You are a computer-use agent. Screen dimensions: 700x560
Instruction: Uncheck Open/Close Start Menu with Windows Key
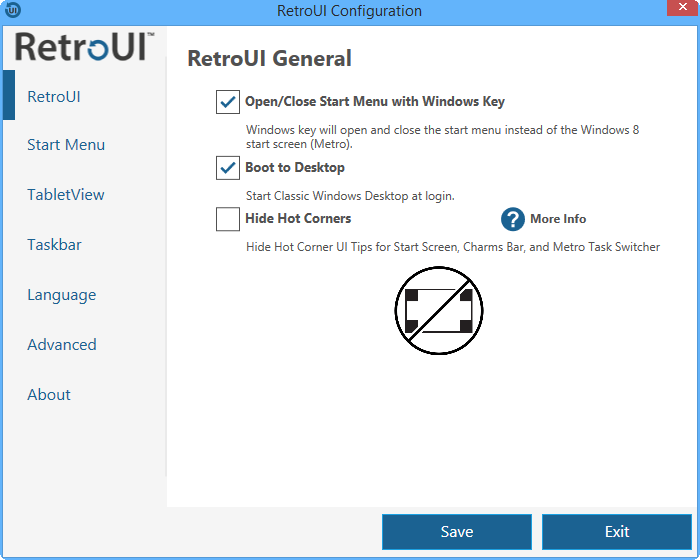[228, 102]
